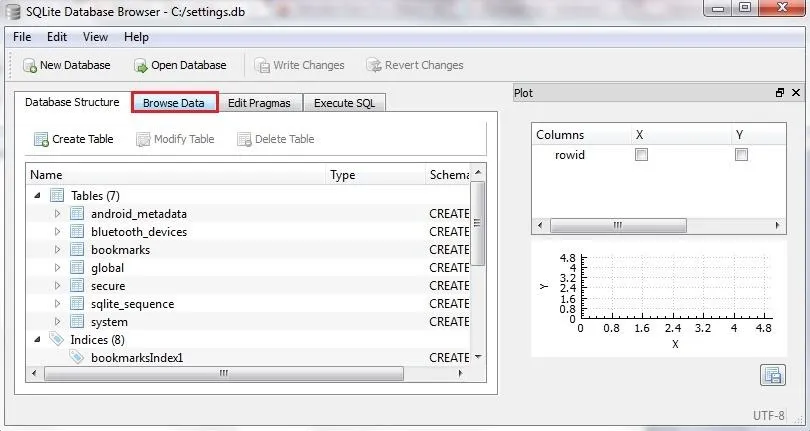Expand the global table node
This screenshot has width=810, height=431.
[57, 268]
